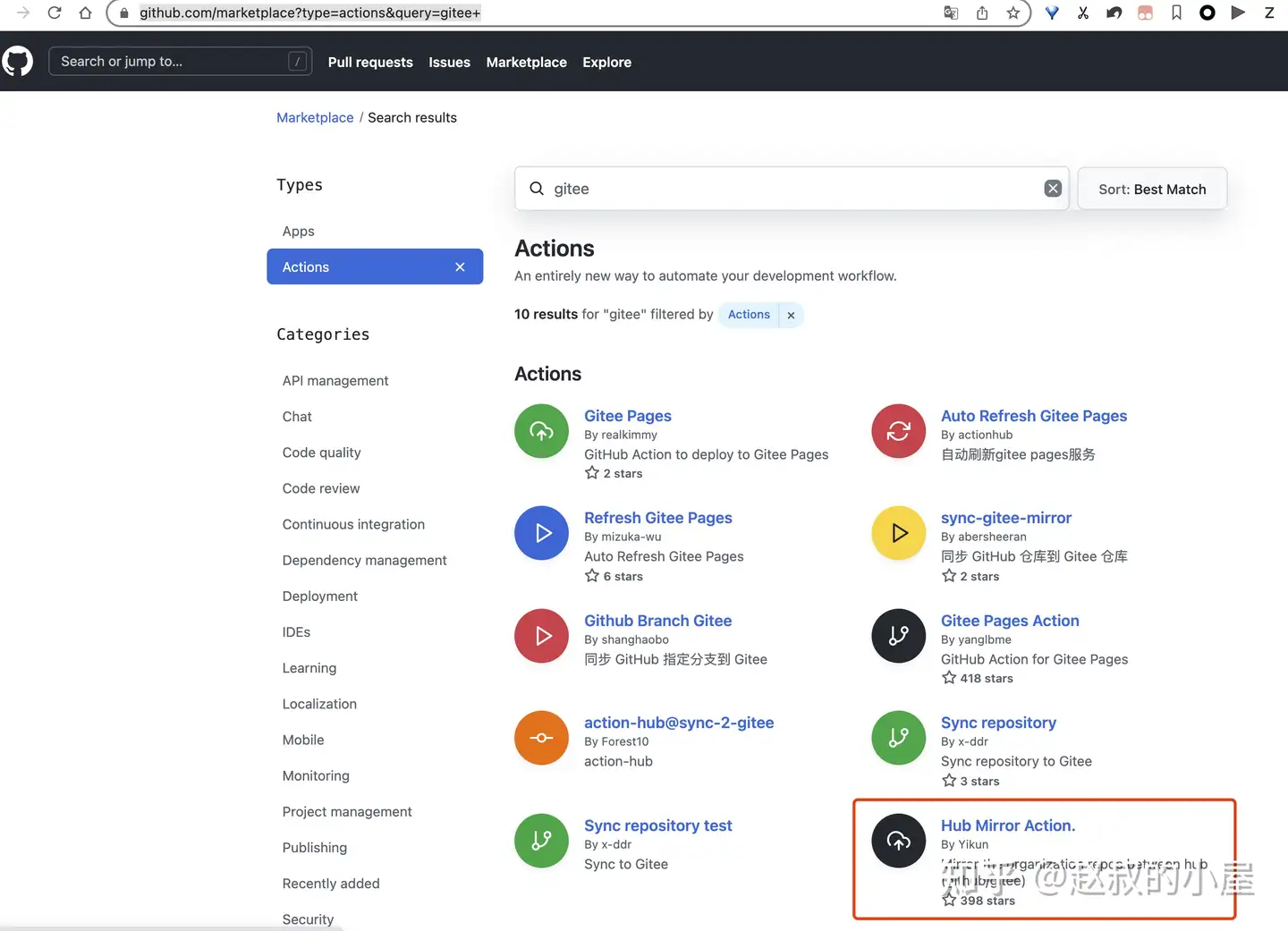Open the green Gitee Pages action icon

(x=541, y=431)
